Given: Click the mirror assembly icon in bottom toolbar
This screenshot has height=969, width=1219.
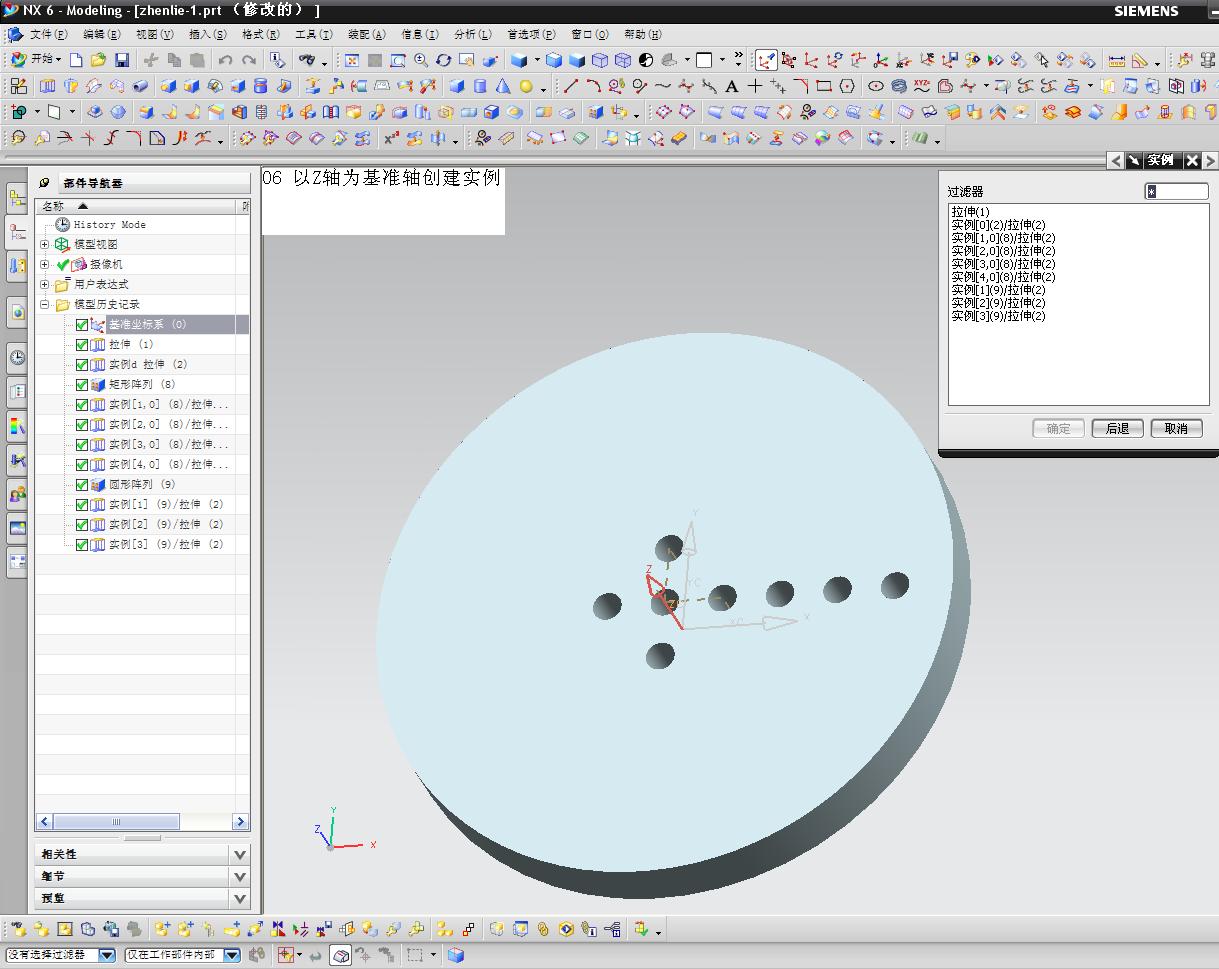Looking at the screenshot, I should click(x=278, y=929).
